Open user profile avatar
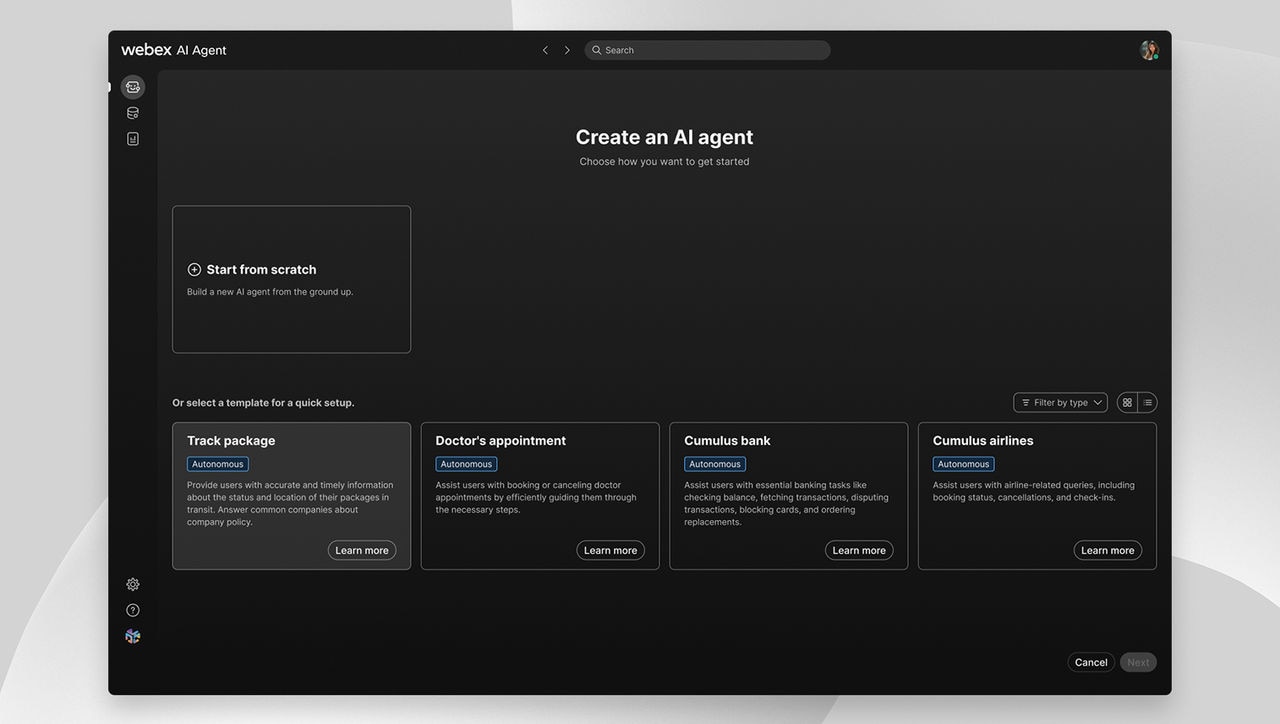Viewport: 1280px width, 724px height. [x=1149, y=50]
